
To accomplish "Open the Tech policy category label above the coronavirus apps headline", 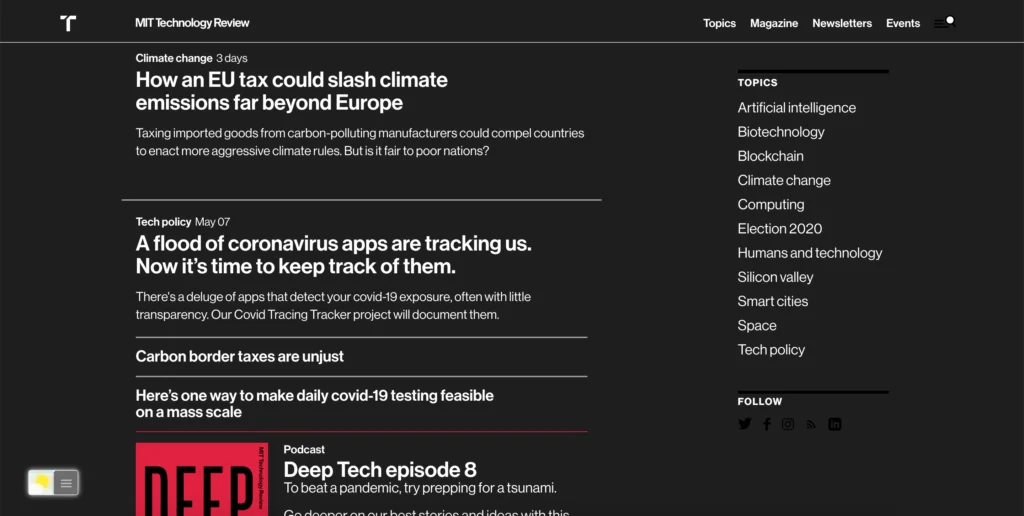I will (163, 222).
